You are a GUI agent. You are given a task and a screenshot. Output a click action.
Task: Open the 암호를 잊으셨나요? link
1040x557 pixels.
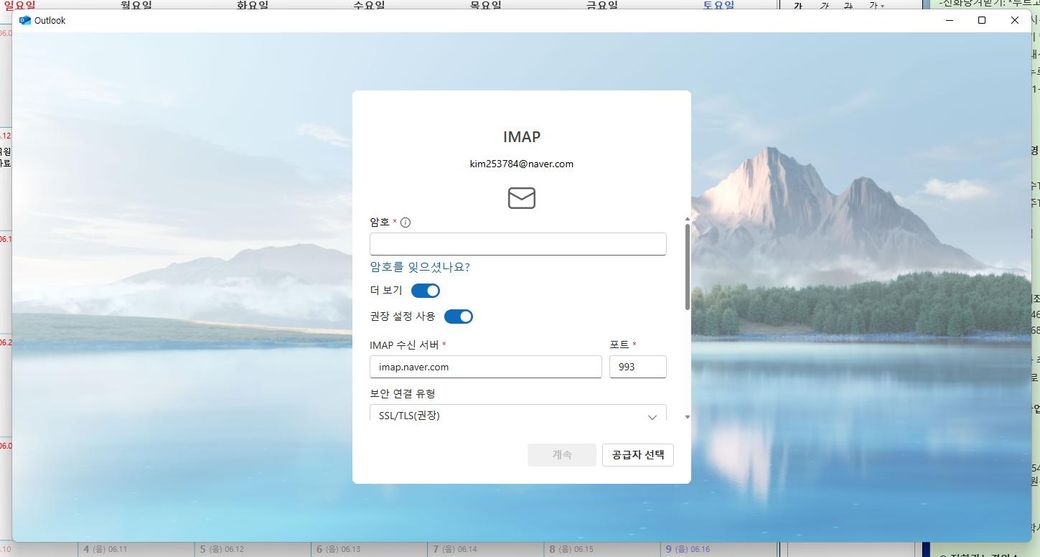(420, 267)
